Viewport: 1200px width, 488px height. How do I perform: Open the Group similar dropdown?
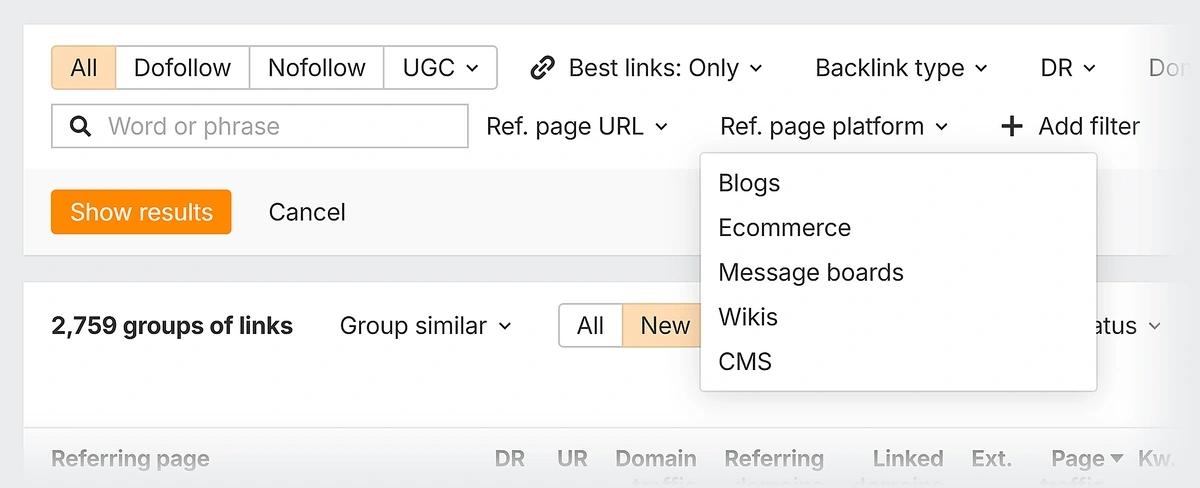tap(426, 326)
